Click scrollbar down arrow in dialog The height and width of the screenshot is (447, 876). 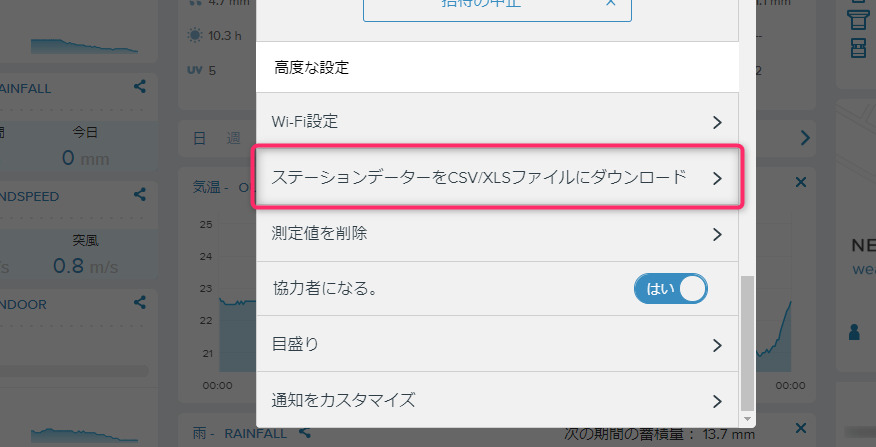pos(747,419)
